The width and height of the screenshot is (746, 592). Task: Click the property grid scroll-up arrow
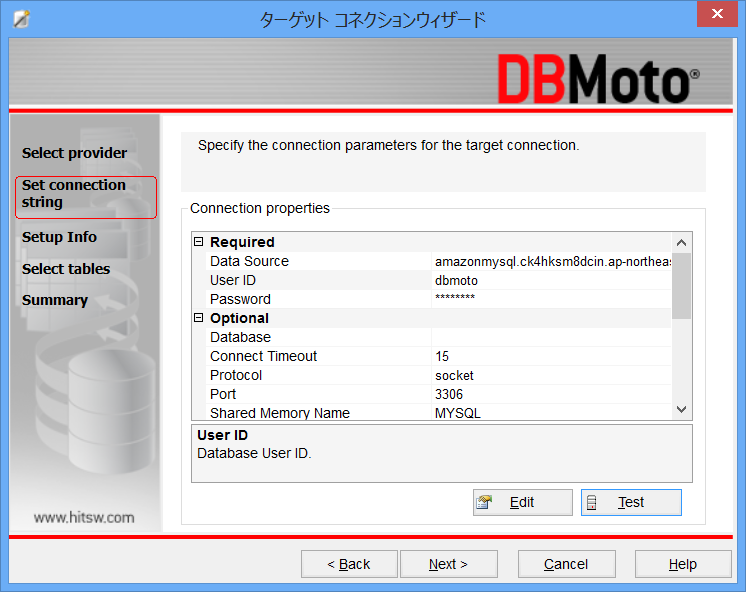point(681,243)
